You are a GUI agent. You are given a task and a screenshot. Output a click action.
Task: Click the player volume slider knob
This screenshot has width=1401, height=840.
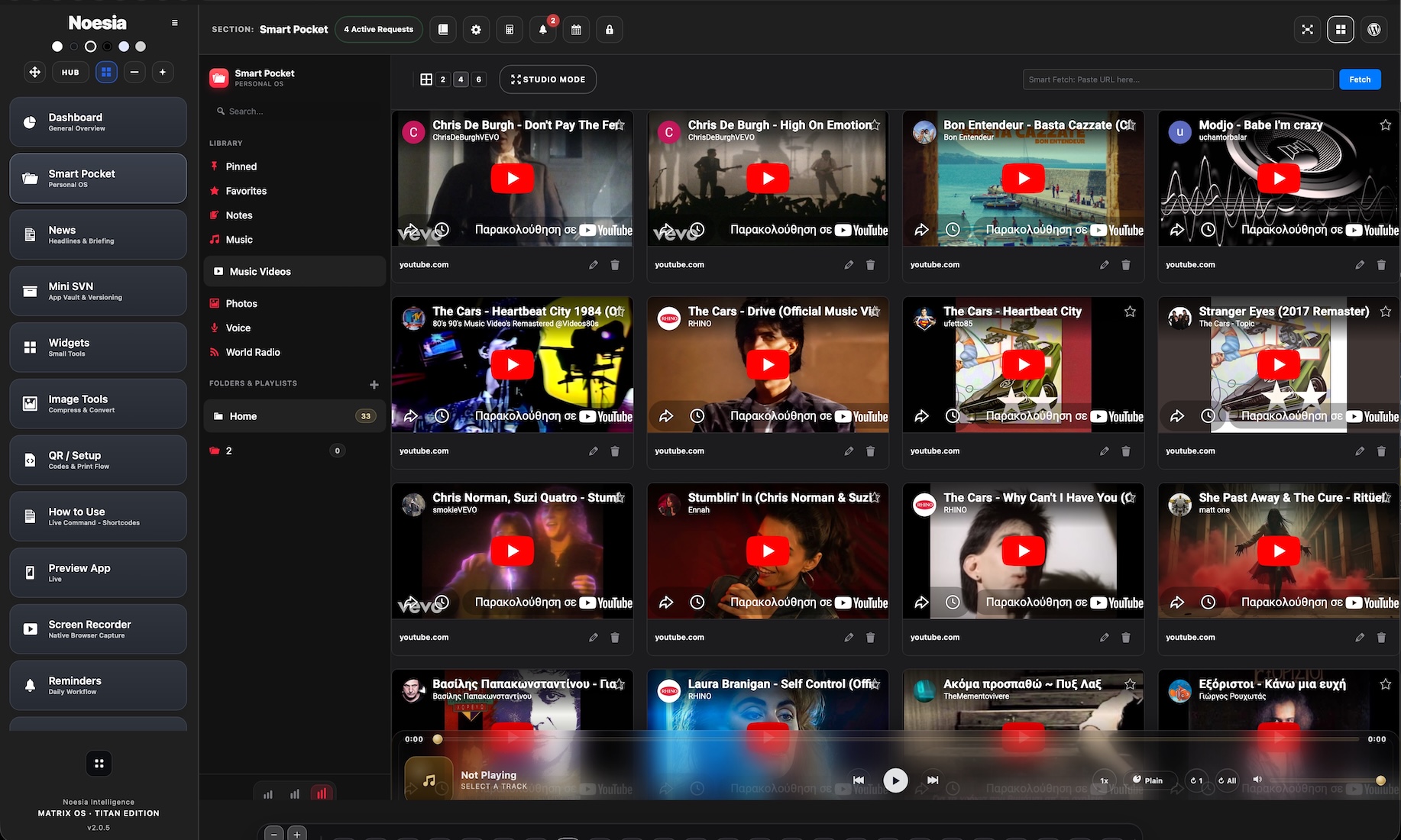pyautogui.click(x=1380, y=780)
